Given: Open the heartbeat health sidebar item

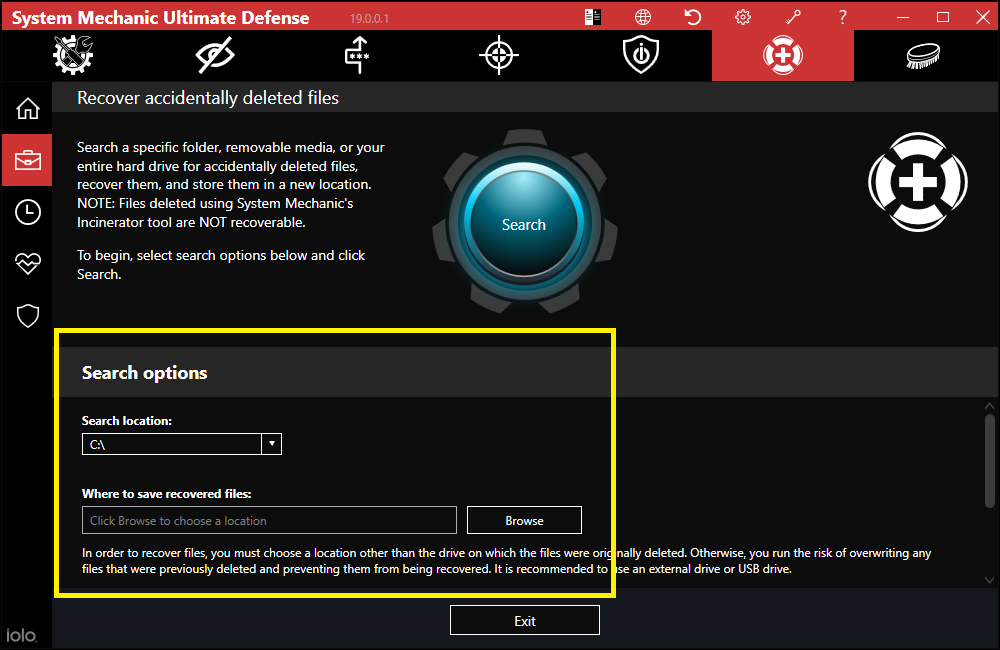Looking at the screenshot, I should (x=27, y=263).
